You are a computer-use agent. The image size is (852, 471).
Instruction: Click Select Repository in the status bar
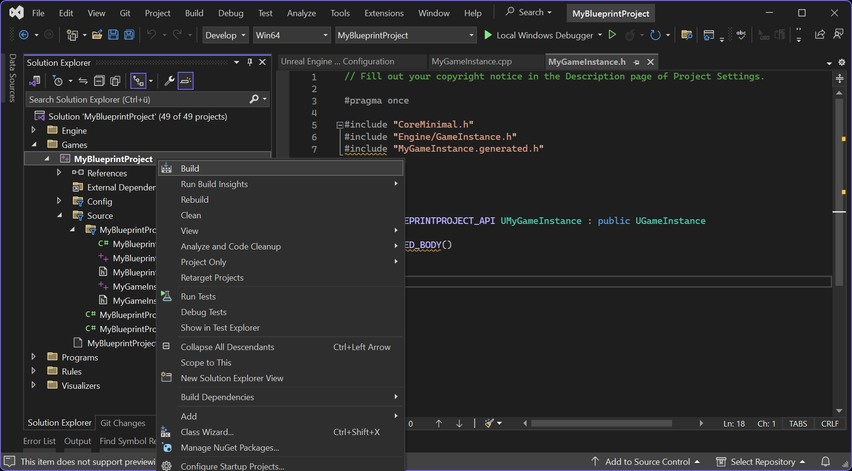point(761,462)
